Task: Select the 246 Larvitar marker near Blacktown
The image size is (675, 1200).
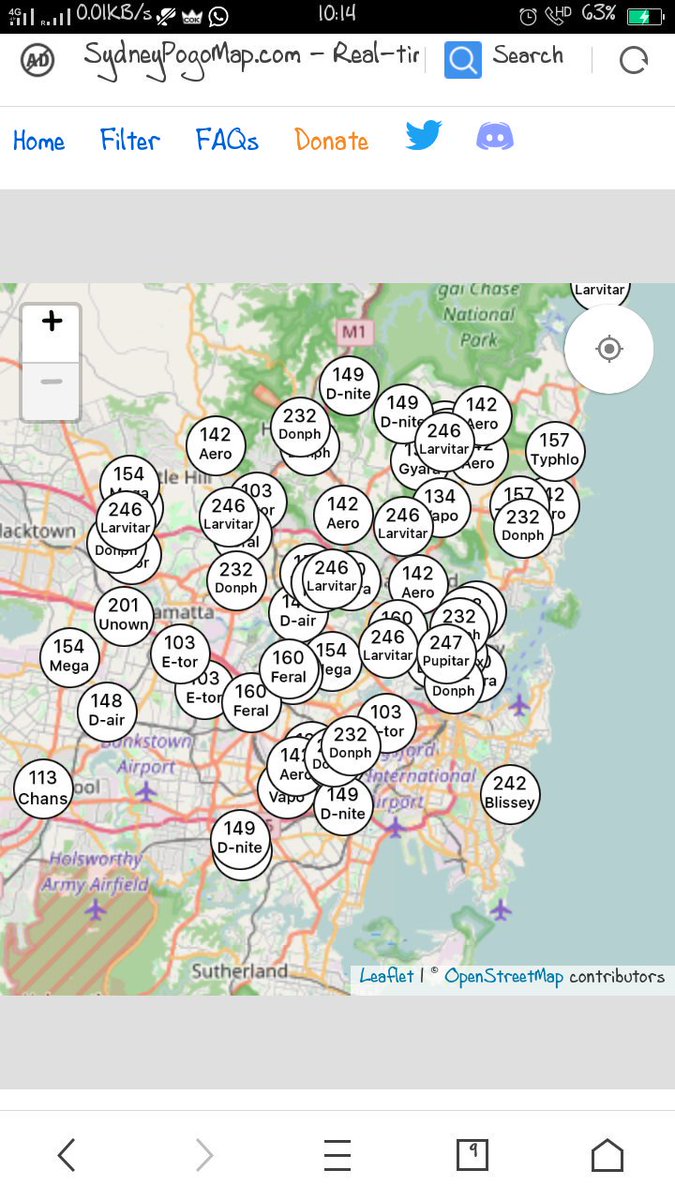Action: [x=126, y=519]
